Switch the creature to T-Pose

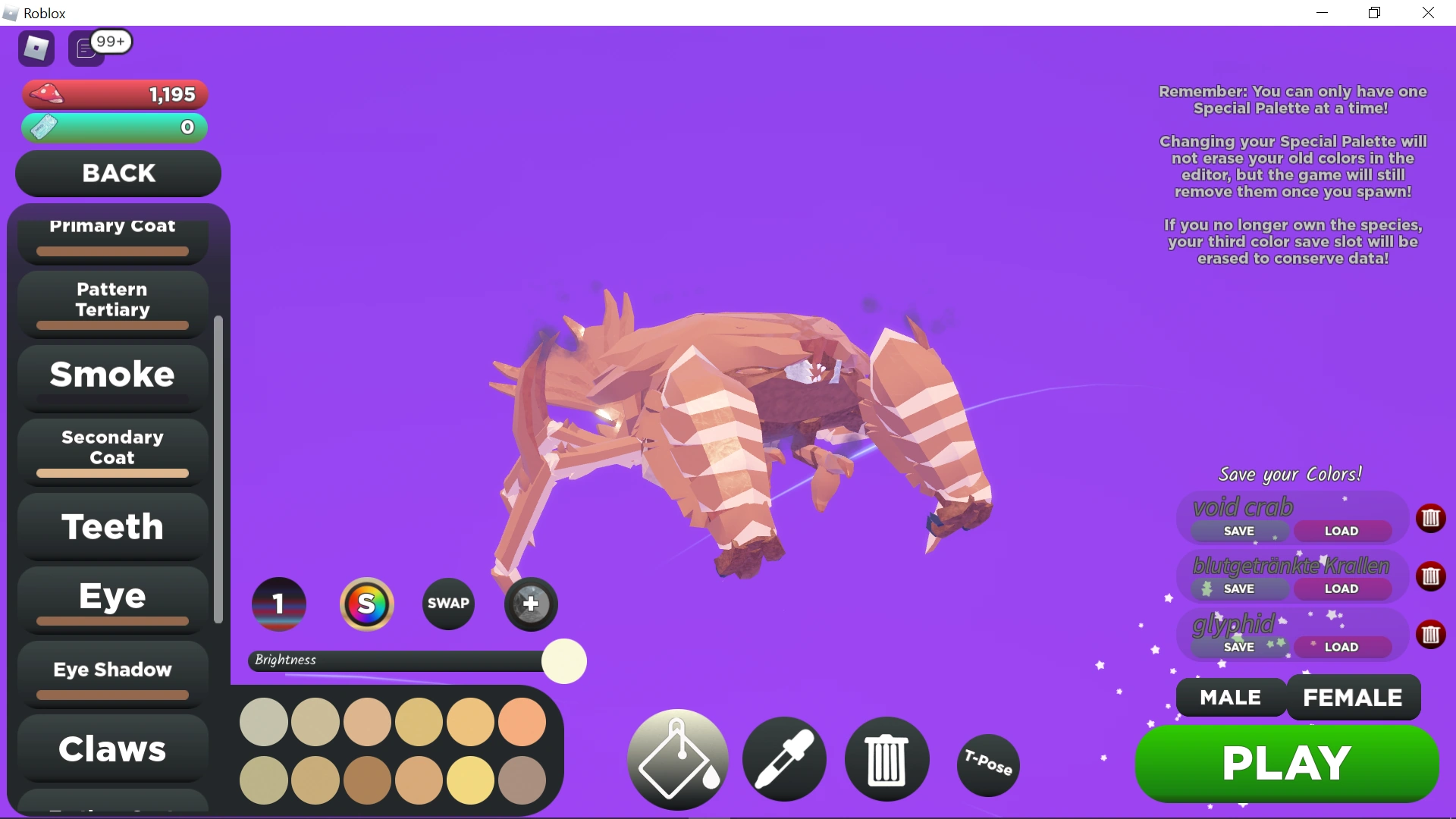pos(987,764)
